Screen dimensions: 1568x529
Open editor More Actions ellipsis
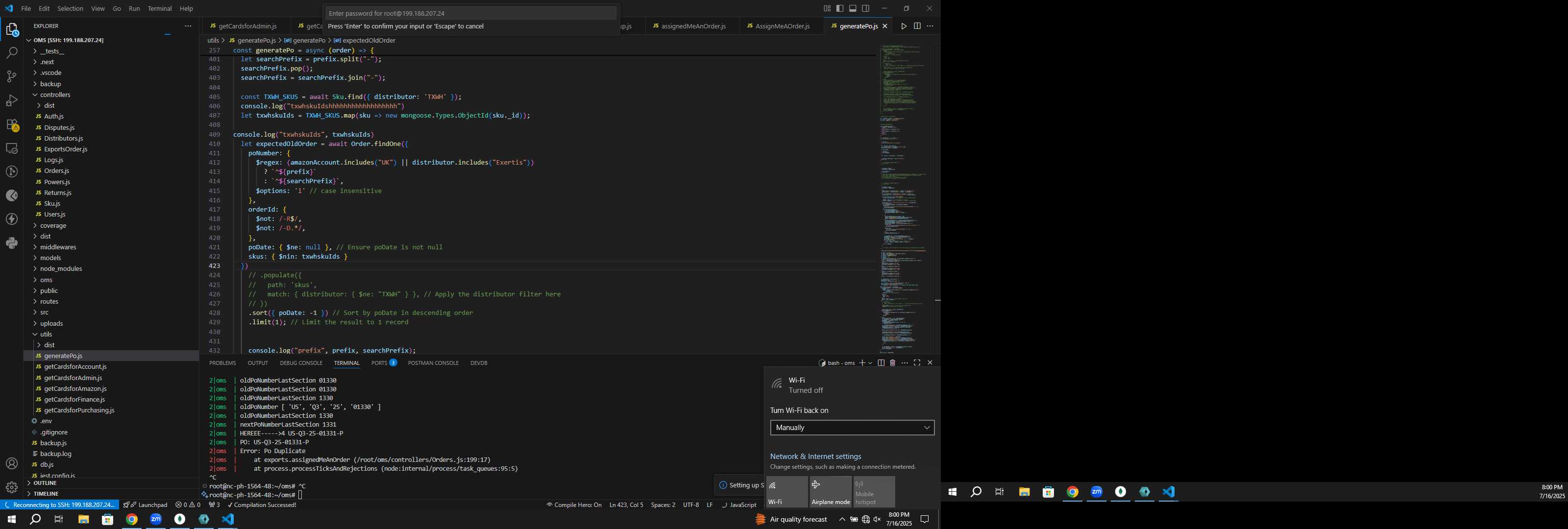[930, 26]
